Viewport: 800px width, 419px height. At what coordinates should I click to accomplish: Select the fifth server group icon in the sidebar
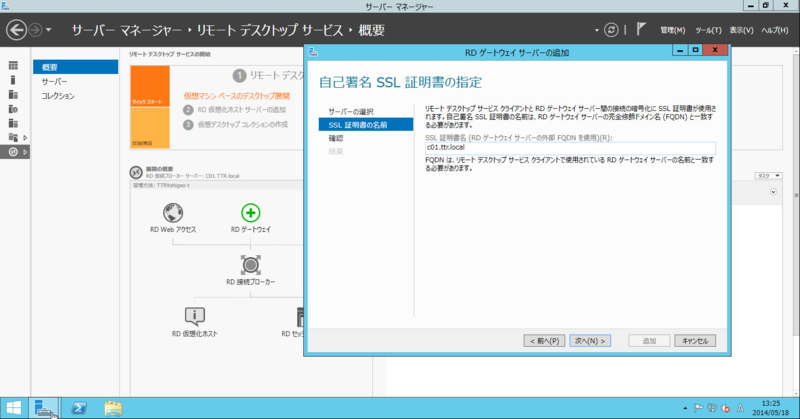pos(13,123)
